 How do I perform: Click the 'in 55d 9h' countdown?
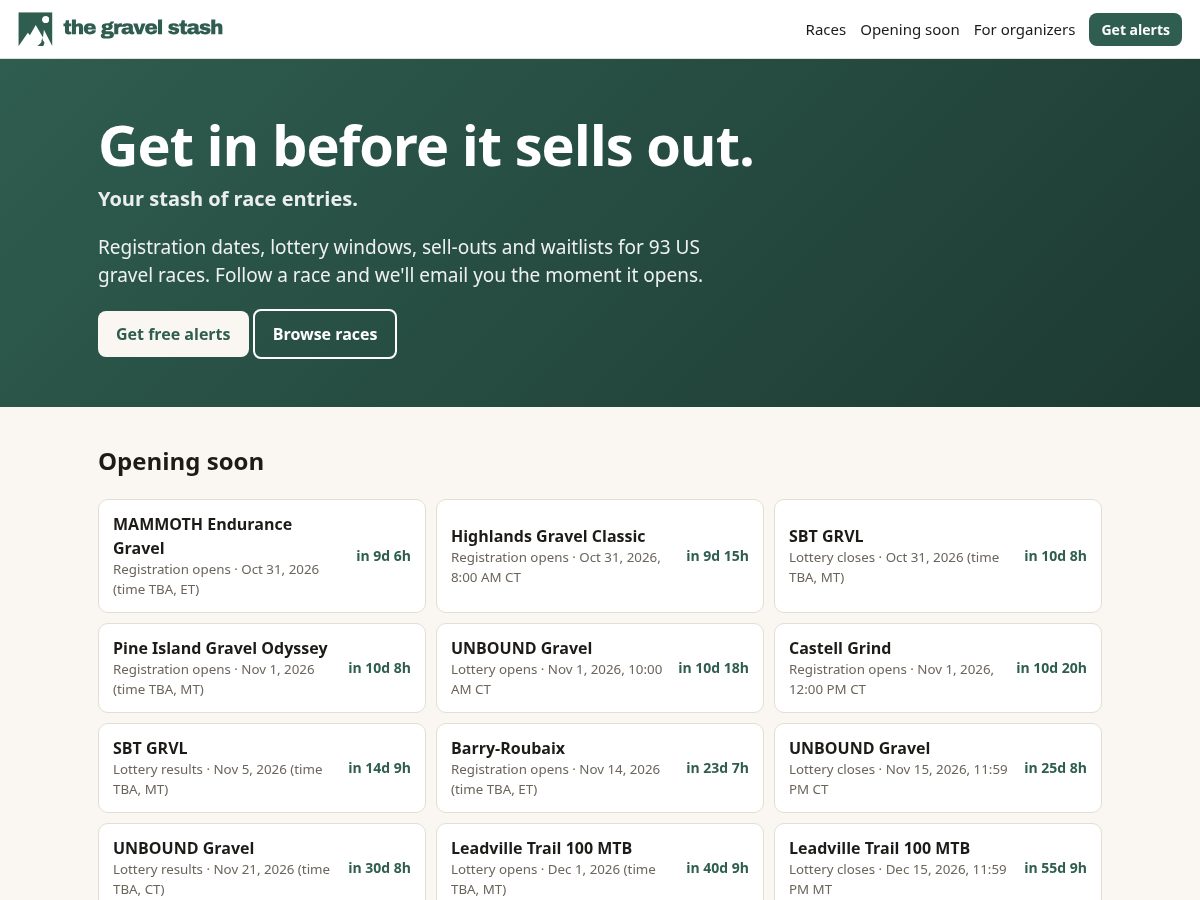1055,868
